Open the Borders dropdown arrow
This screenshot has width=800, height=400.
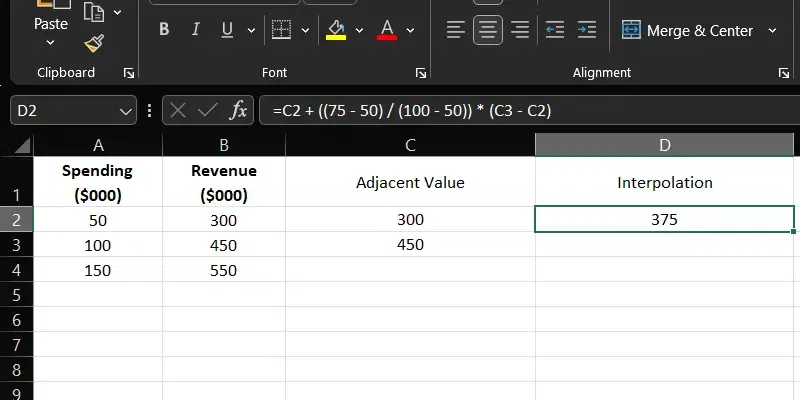tap(305, 30)
